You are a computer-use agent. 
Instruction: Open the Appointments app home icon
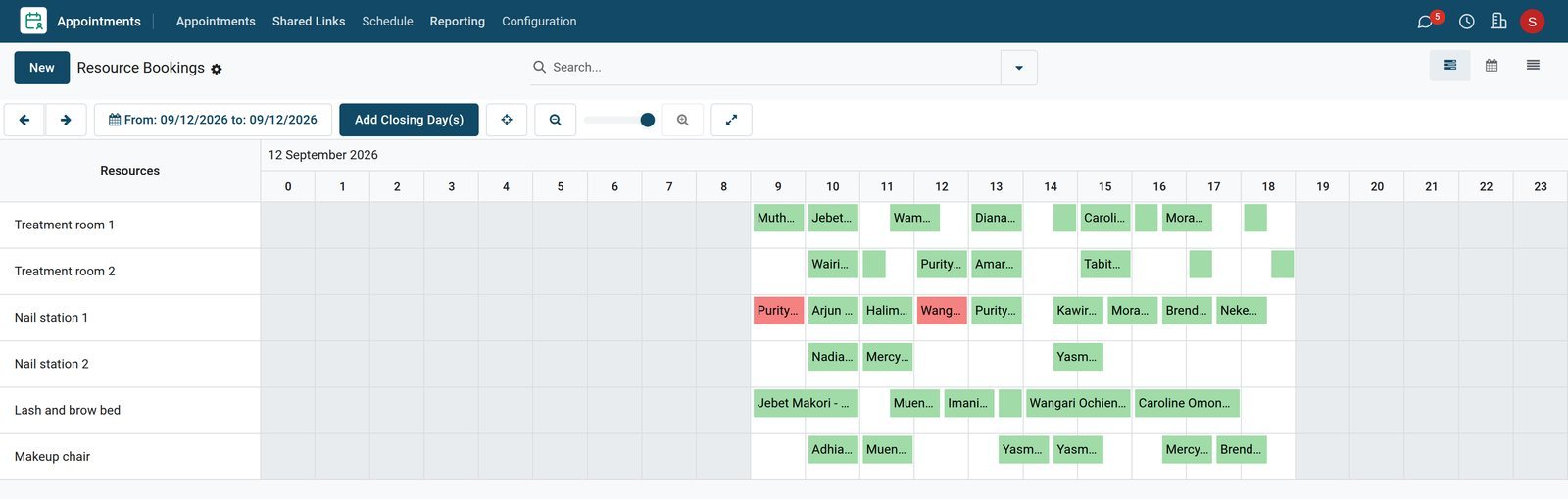[x=33, y=21]
